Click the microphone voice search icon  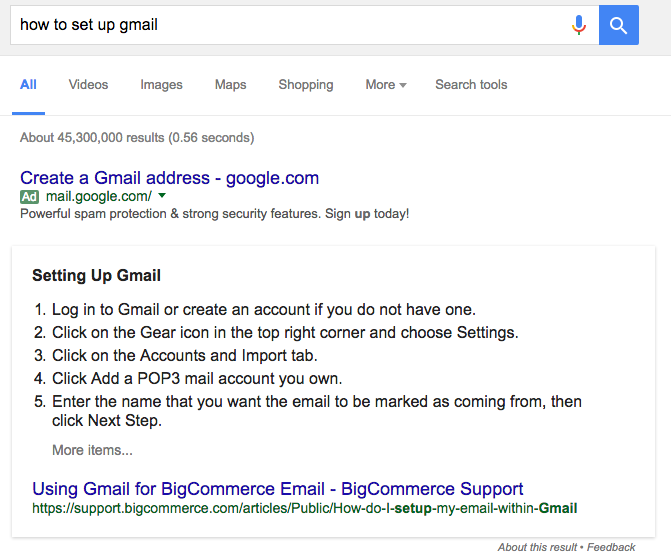click(579, 25)
